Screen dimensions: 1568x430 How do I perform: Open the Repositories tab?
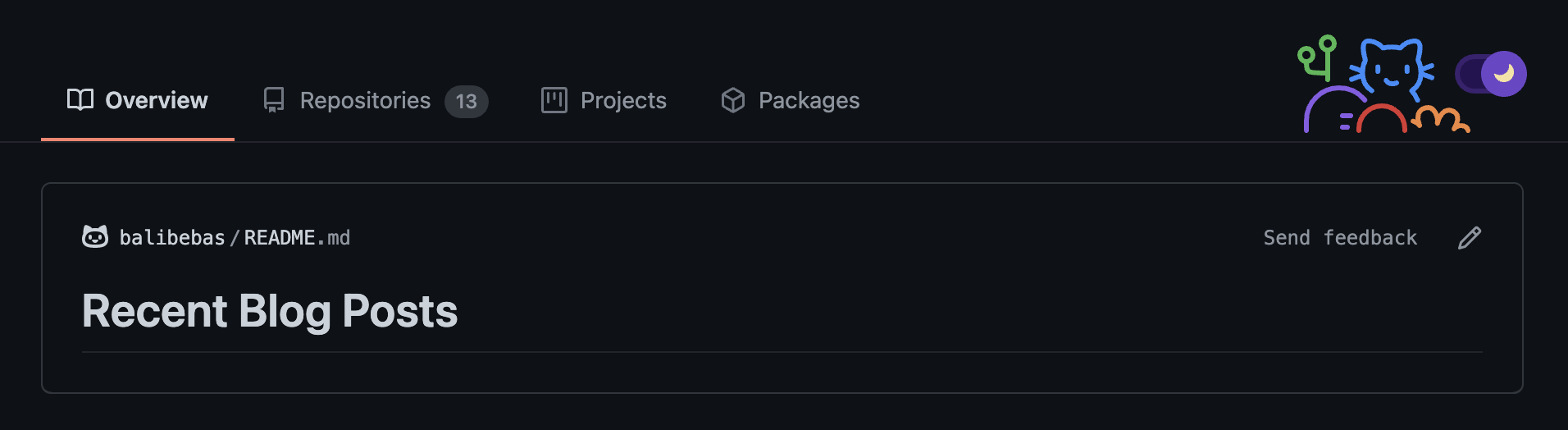[376, 100]
